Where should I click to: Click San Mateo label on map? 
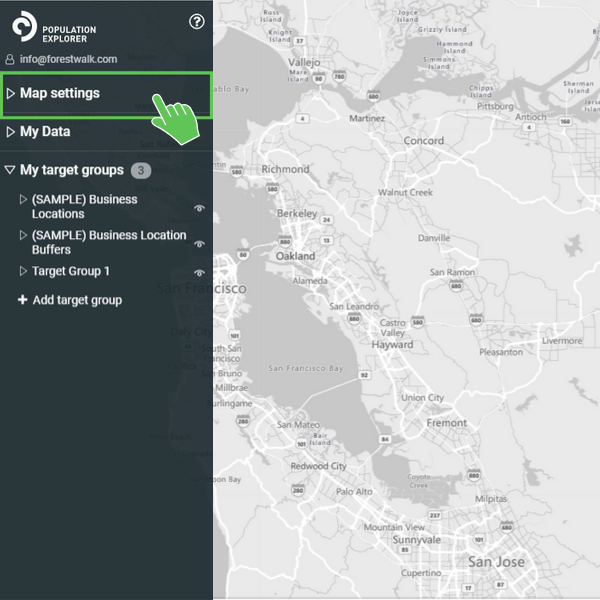pos(298,425)
